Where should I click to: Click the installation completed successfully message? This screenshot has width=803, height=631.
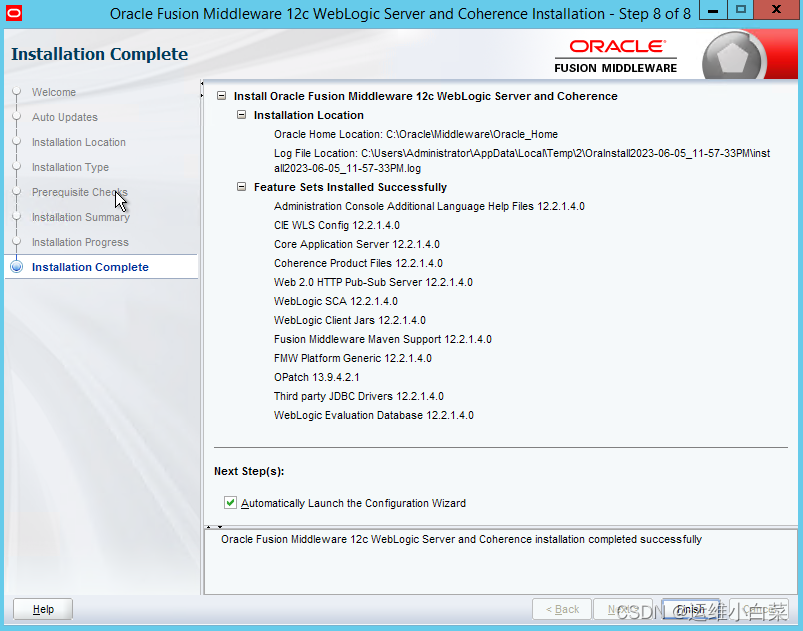(461, 539)
